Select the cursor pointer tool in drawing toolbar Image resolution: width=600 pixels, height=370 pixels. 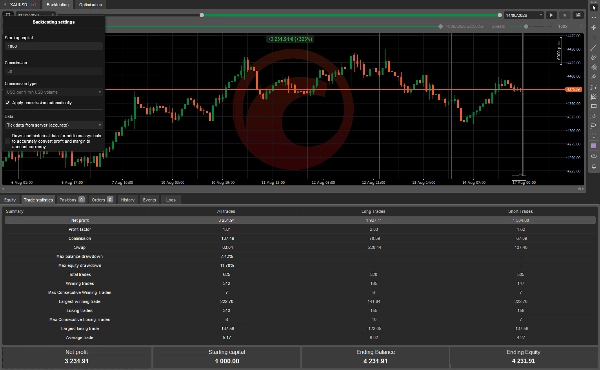[593, 8]
